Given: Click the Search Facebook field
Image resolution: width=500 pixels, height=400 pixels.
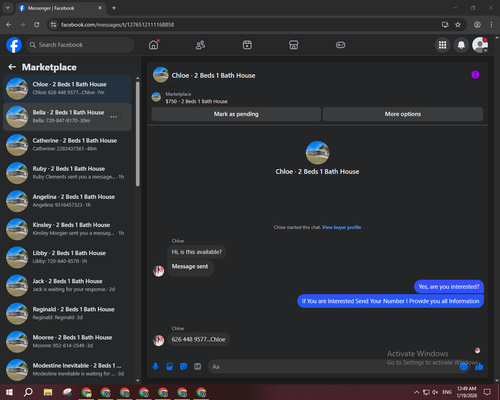Looking at the screenshot, I should tap(80, 45).
